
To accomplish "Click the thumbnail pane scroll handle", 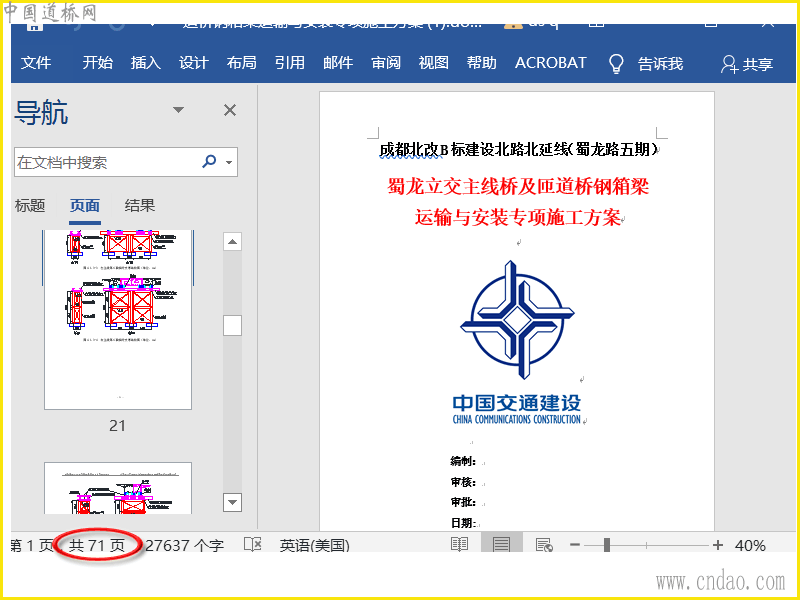I will [232, 326].
